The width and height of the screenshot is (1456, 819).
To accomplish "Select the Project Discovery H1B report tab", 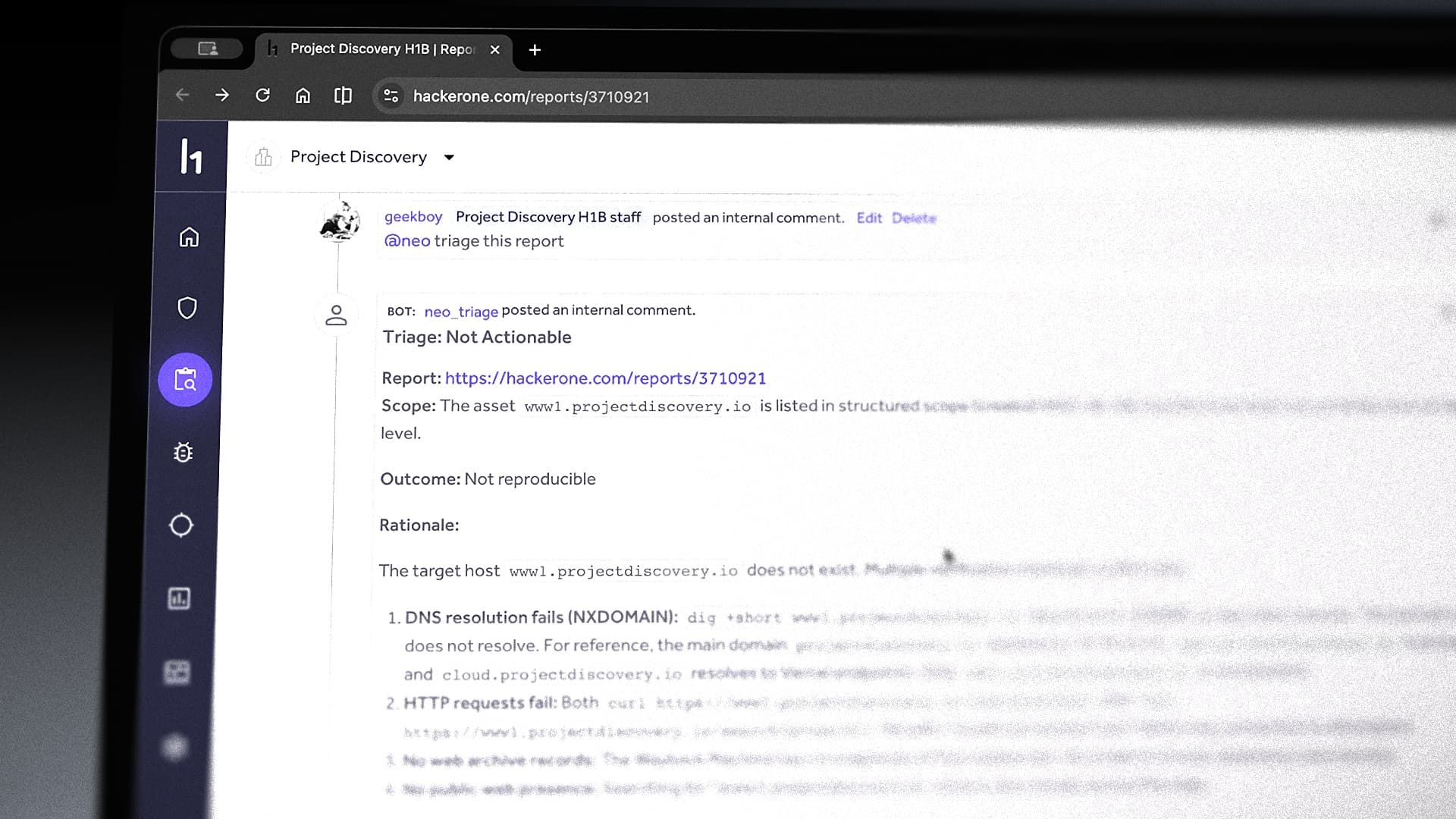I will [383, 49].
